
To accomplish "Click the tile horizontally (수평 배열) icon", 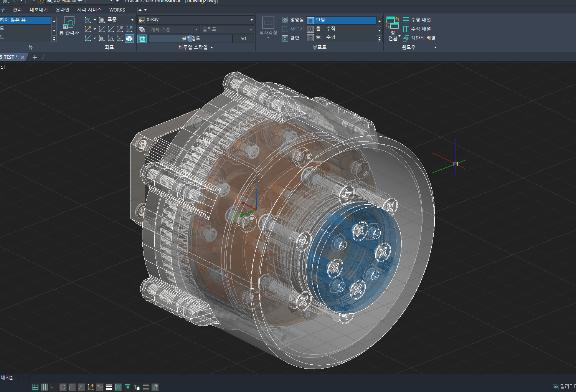I will 406,19.
